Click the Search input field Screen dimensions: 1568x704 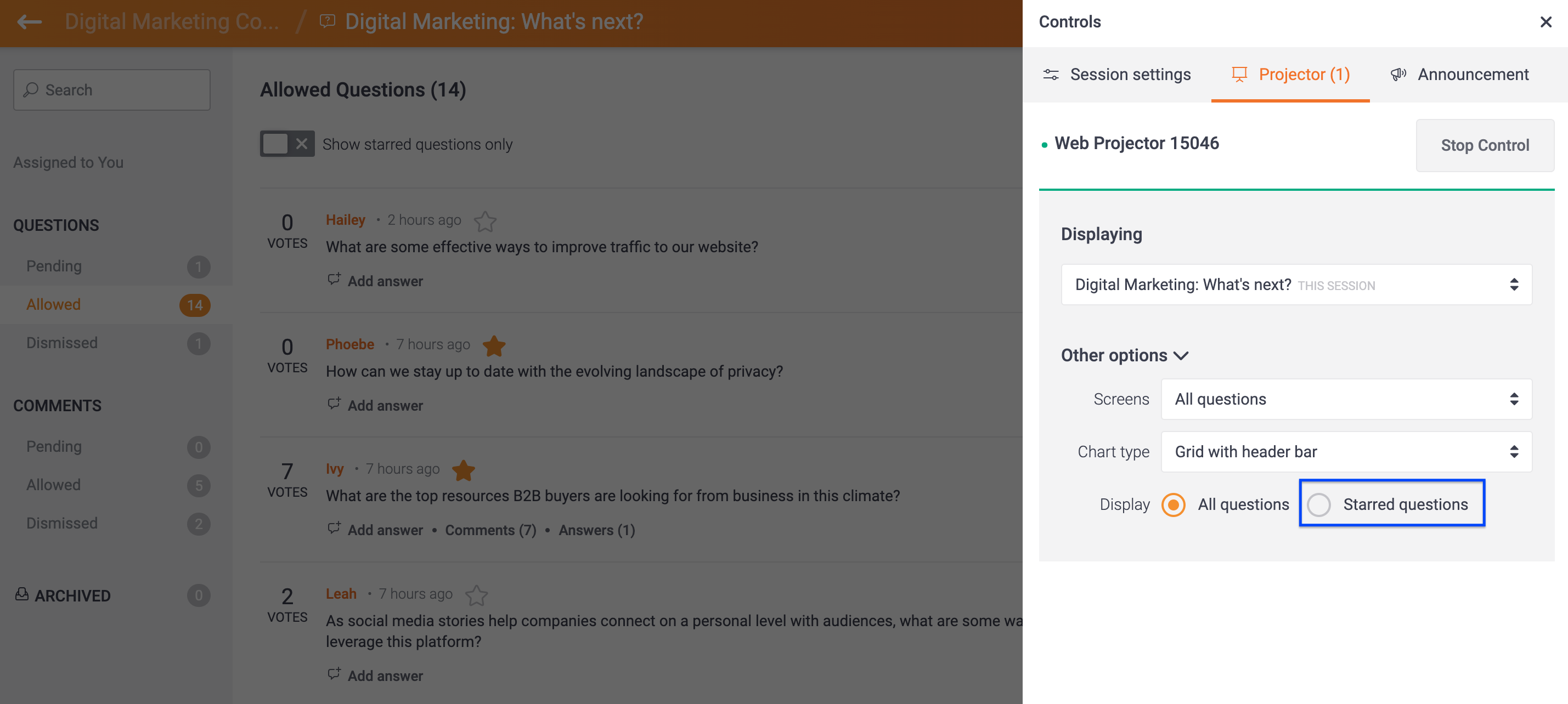[x=112, y=90]
